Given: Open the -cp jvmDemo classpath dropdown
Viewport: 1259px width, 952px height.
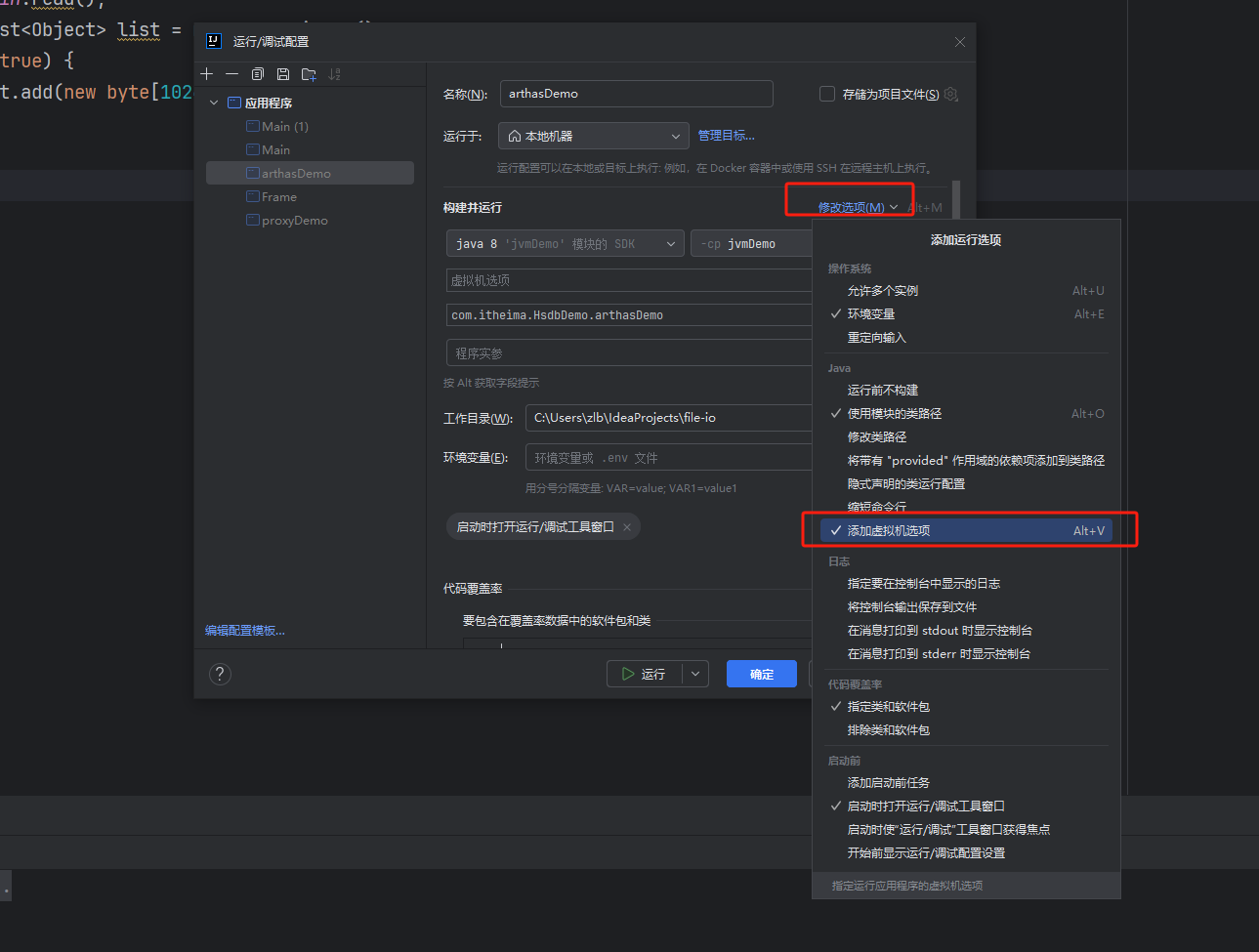Looking at the screenshot, I should coord(752,244).
